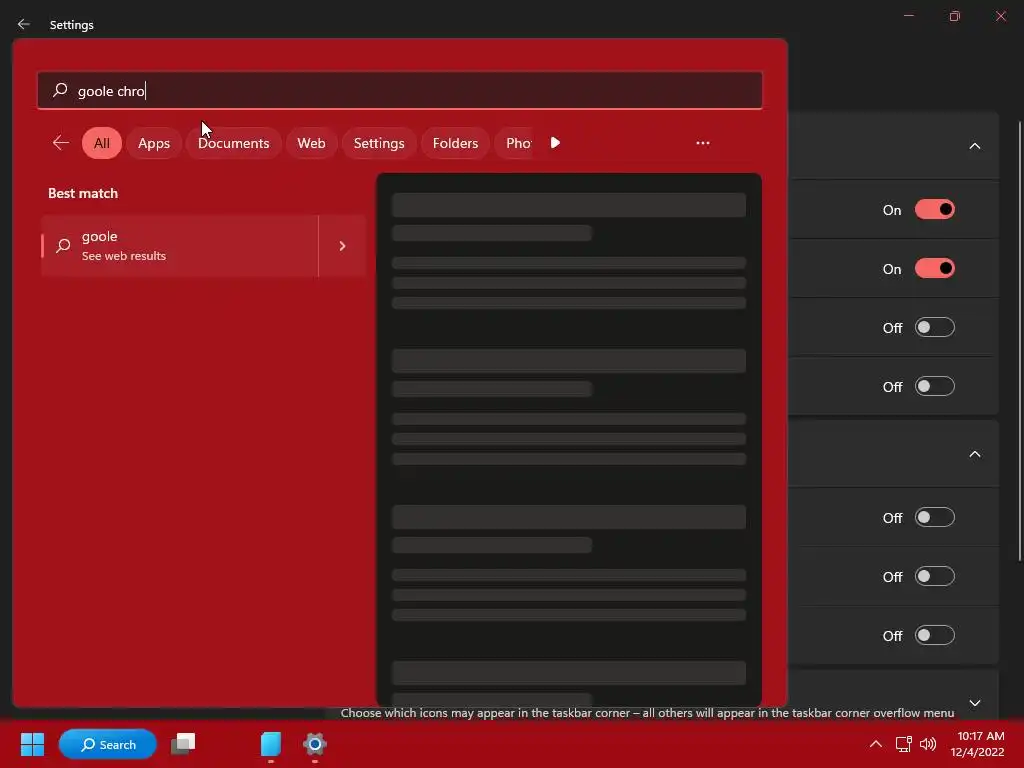Open the blue app icon on taskbar
Viewport: 1024px width, 768px height.
270,744
